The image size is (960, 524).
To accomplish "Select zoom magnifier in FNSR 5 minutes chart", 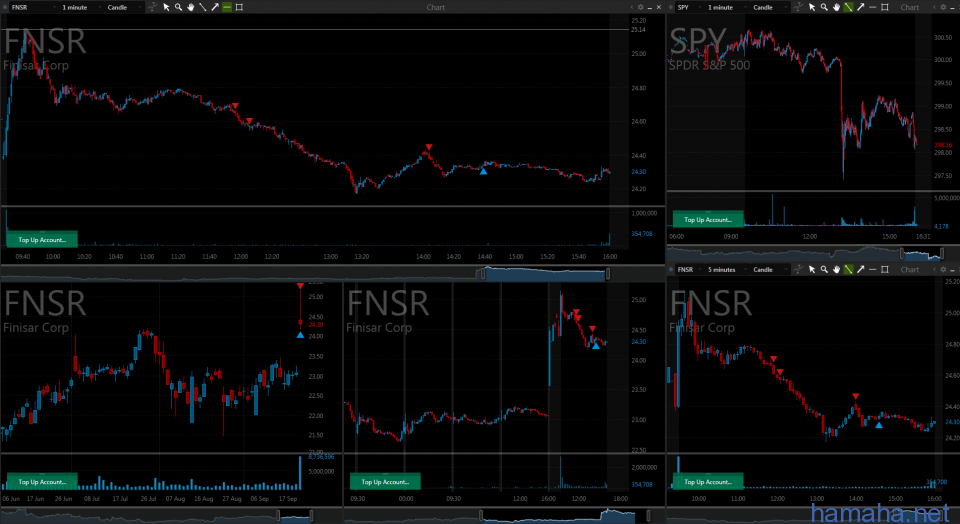I will pos(824,269).
